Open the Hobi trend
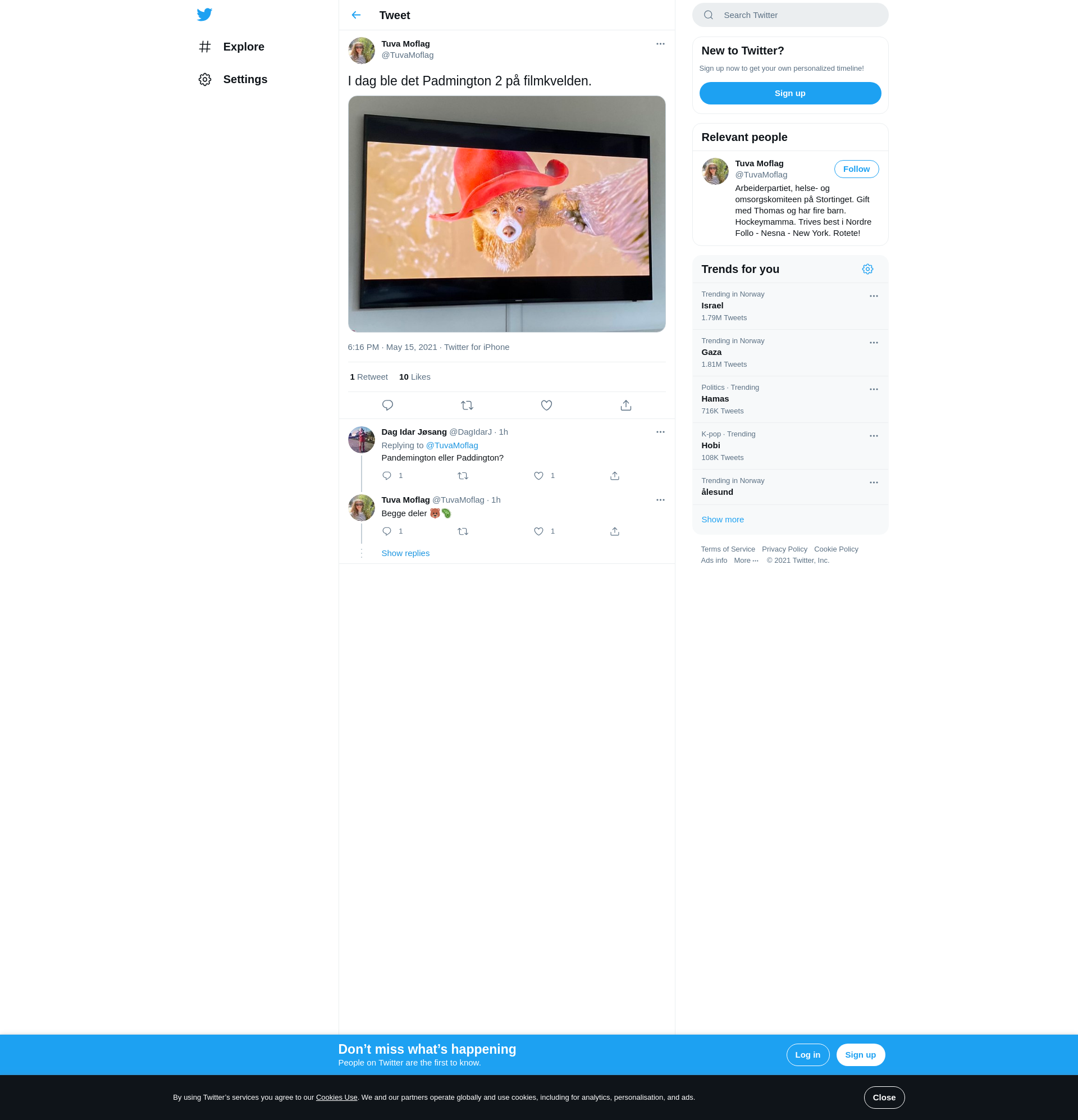The image size is (1078, 1120). coord(790,447)
